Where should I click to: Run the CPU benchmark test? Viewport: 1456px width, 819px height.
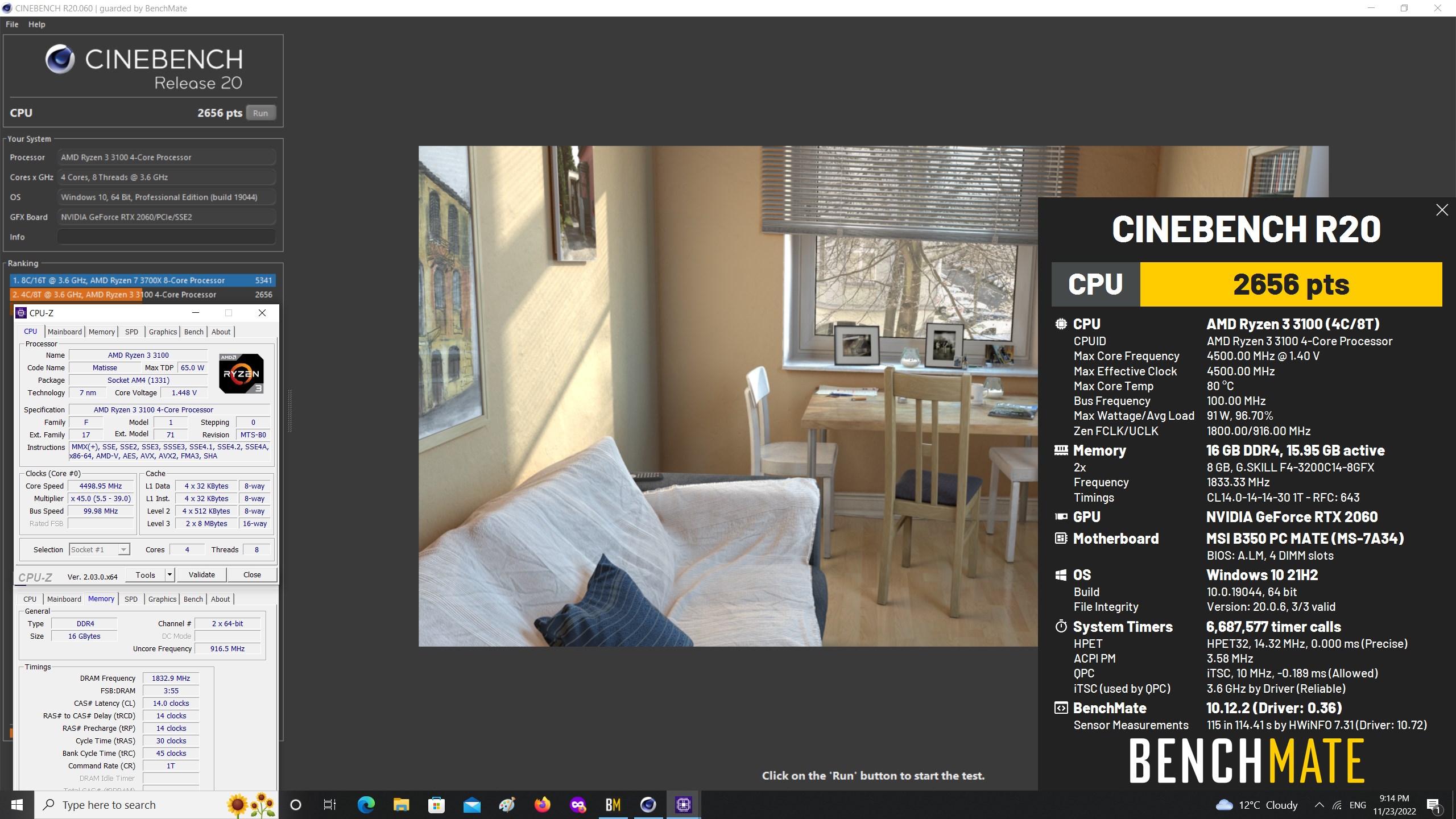[x=260, y=113]
